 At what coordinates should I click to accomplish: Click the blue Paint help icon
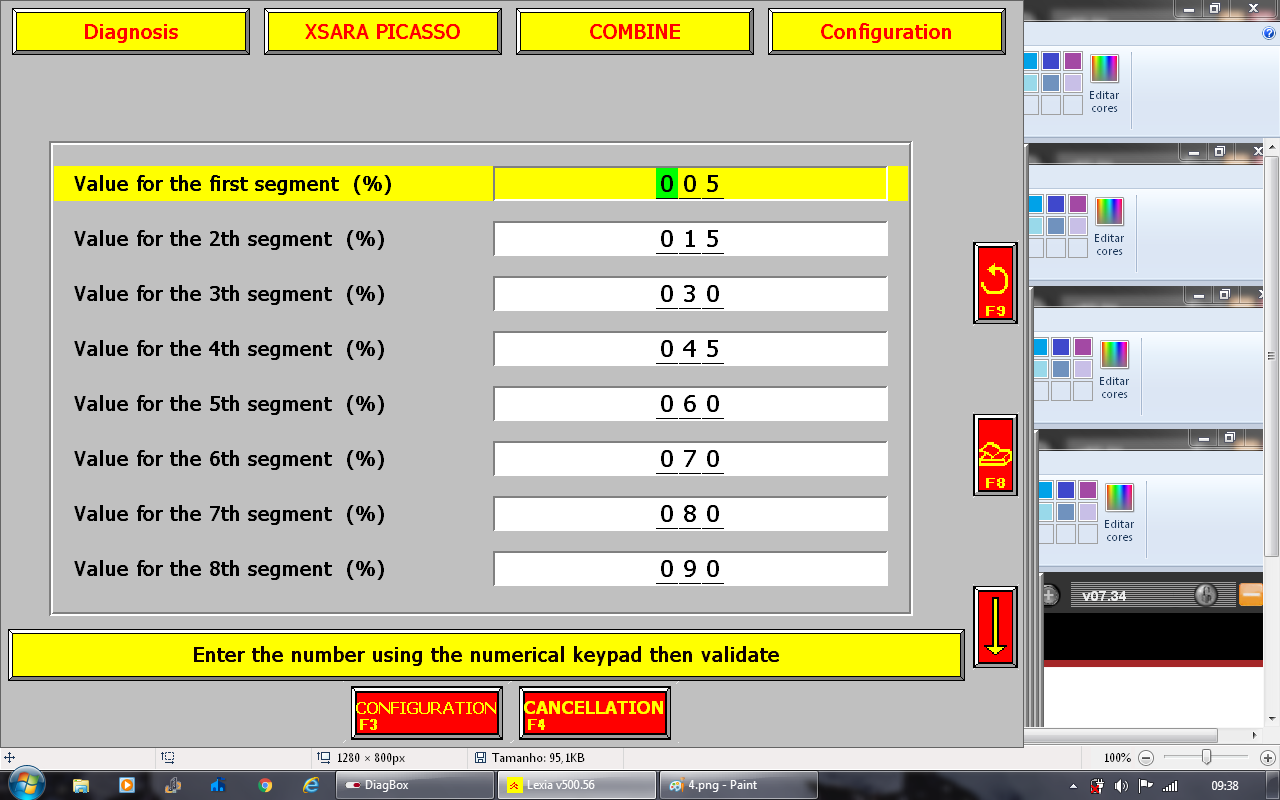[x=1269, y=33]
